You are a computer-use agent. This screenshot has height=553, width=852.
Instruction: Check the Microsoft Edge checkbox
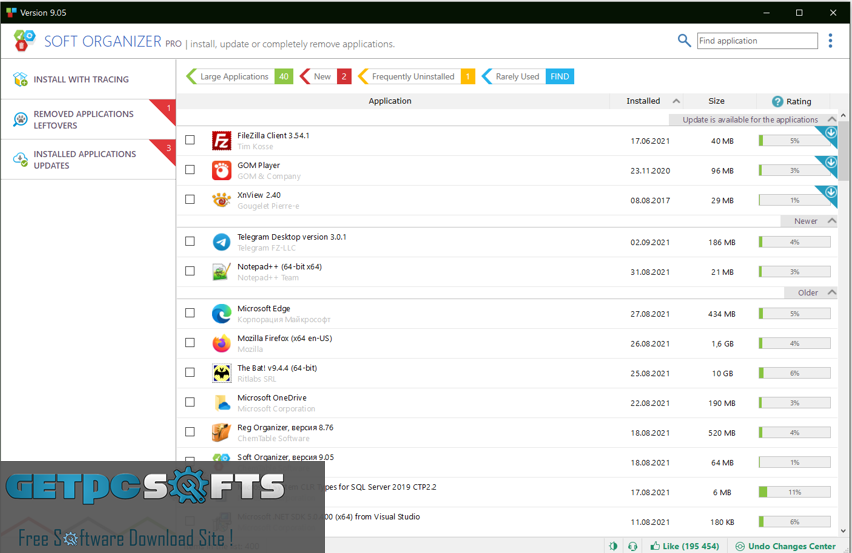(x=190, y=313)
